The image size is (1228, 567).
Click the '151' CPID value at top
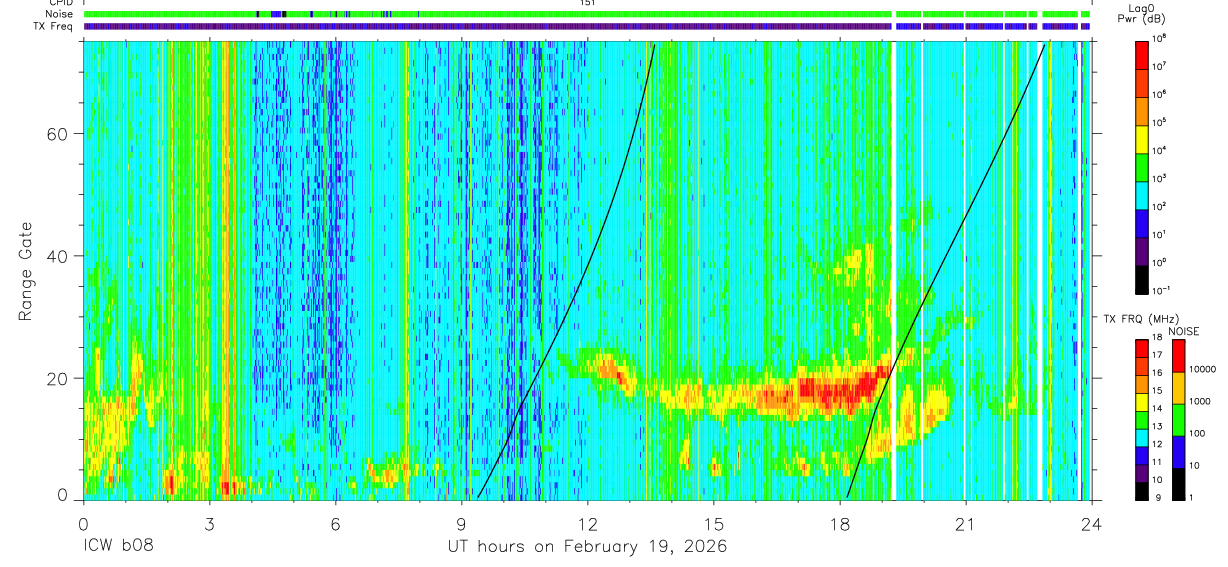coord(587,3)
